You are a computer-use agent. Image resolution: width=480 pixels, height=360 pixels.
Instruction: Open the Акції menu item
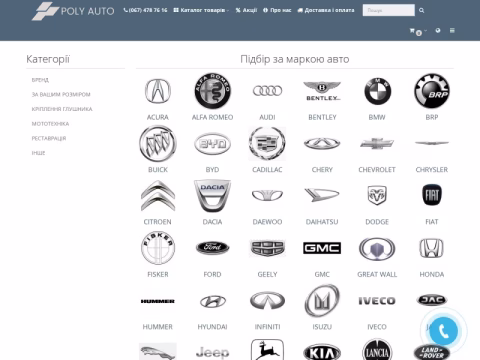246,10
